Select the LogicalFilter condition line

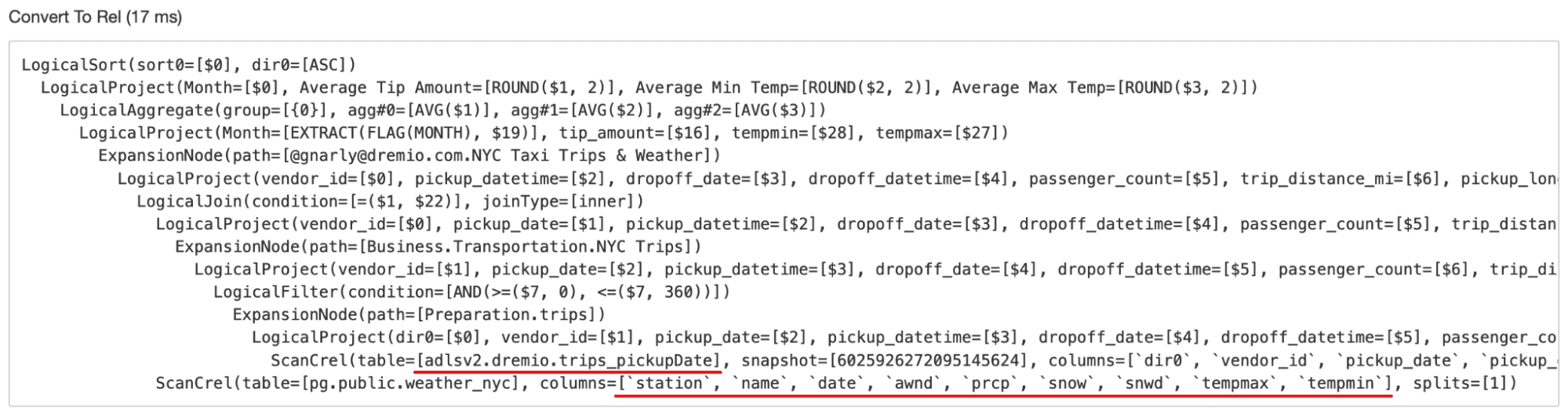point(472,292)
